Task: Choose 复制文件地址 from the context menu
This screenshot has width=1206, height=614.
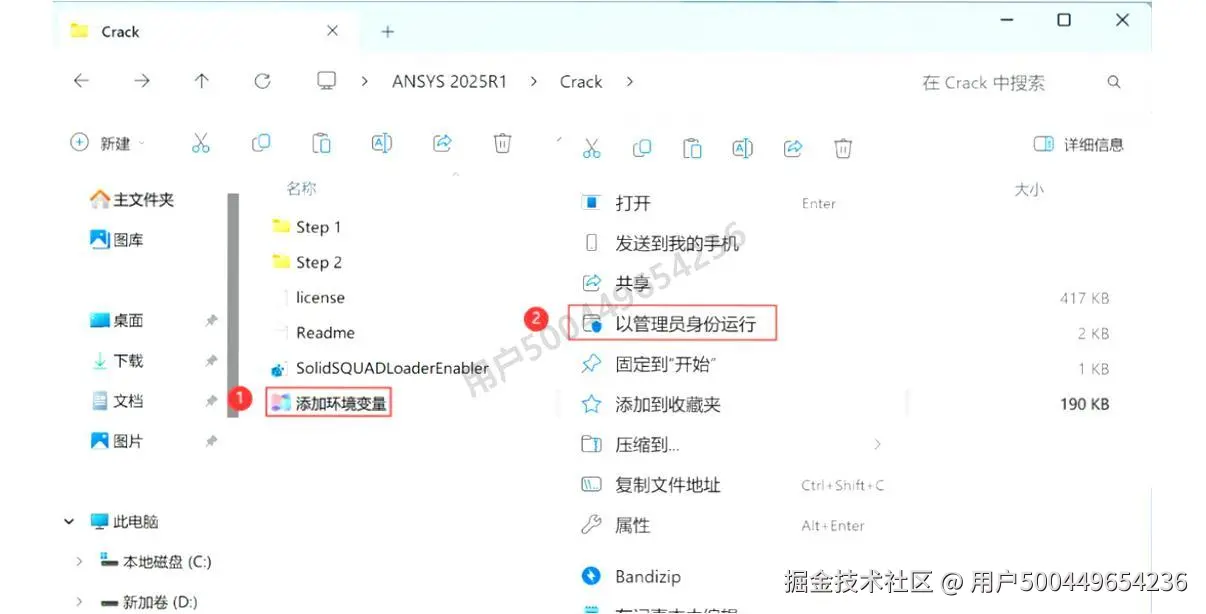Action: click(x=666, y=485)
